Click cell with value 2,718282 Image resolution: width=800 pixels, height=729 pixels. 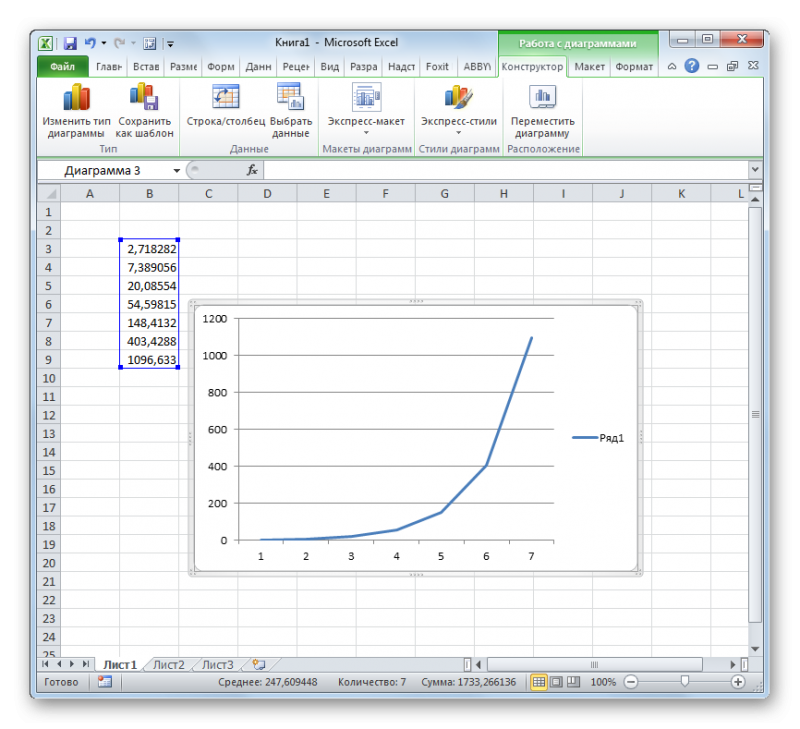point(149,249)
